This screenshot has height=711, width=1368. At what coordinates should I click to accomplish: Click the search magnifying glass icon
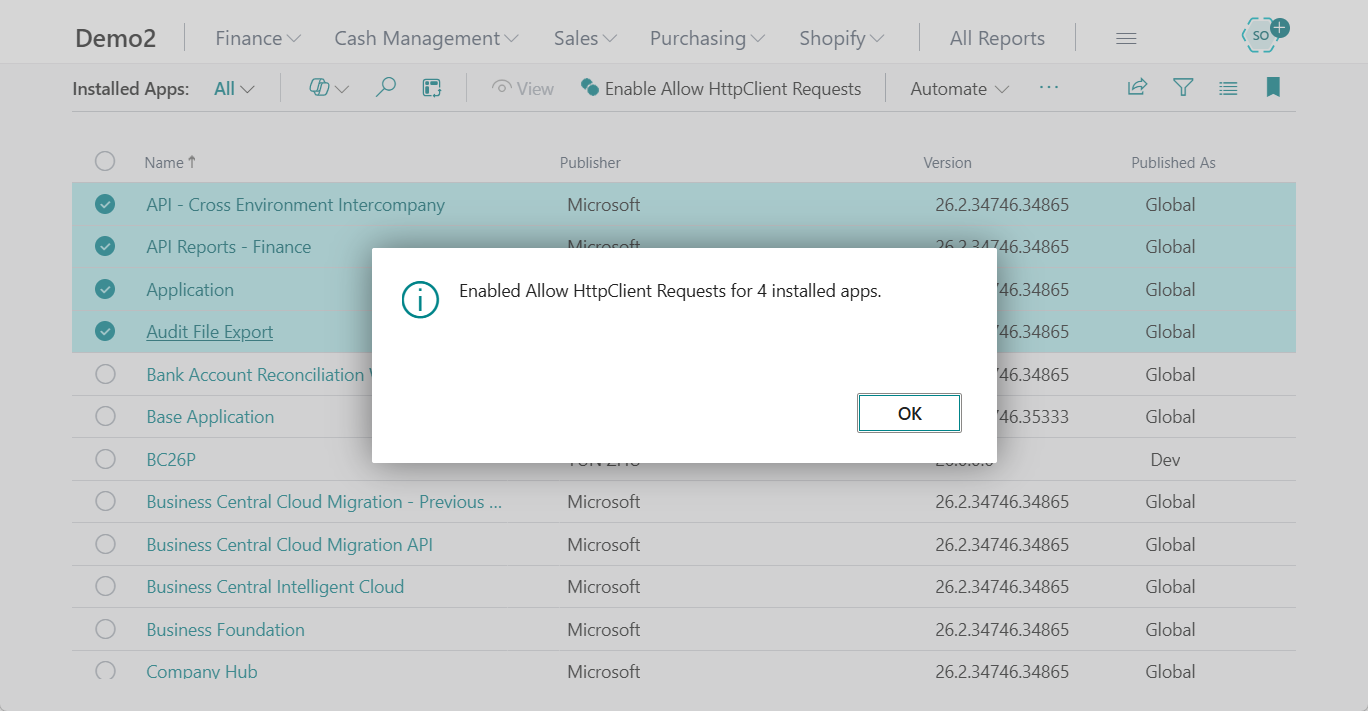386,87
